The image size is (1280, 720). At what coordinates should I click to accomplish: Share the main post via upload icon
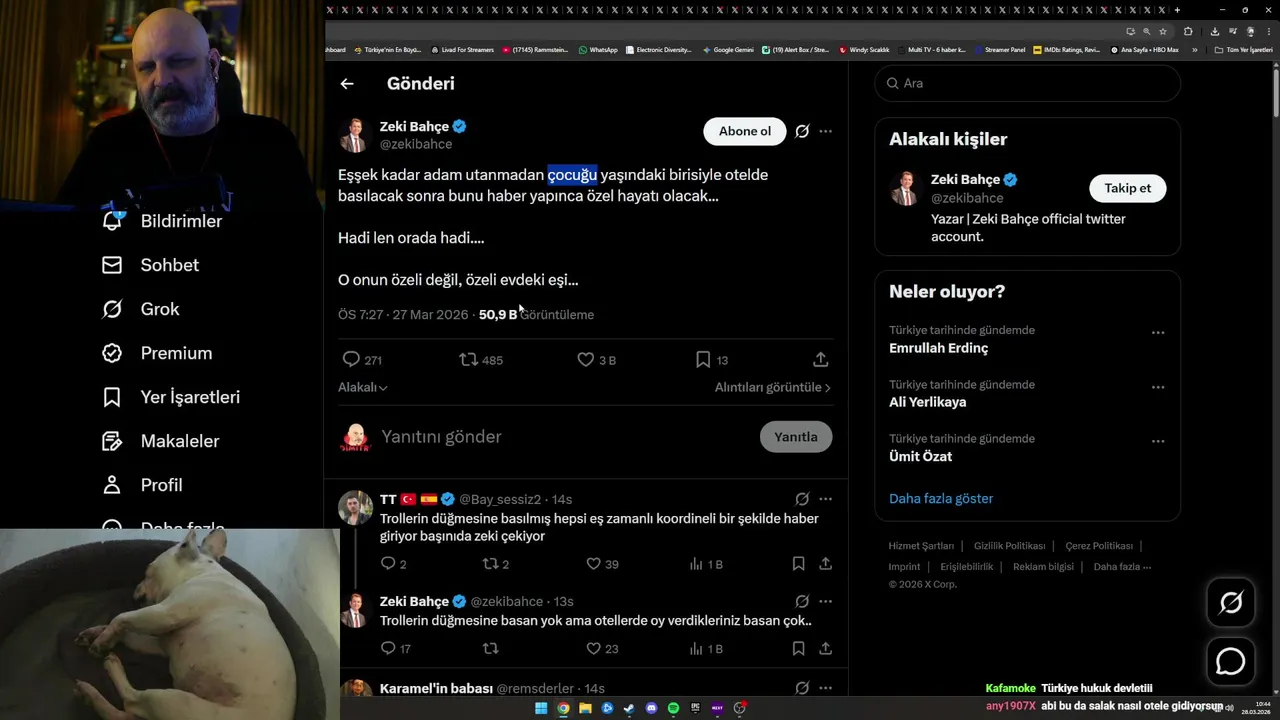point(820,359)
